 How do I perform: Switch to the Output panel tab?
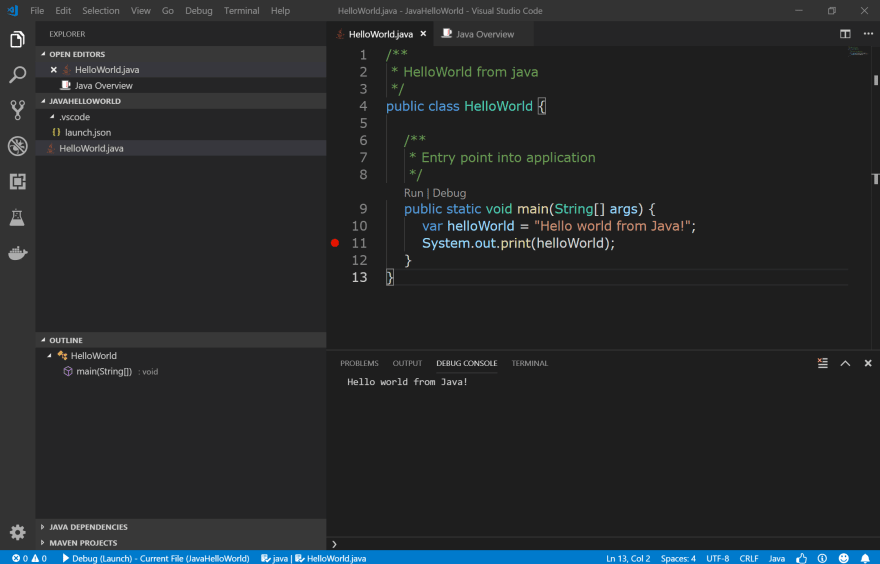coord(407,363)
